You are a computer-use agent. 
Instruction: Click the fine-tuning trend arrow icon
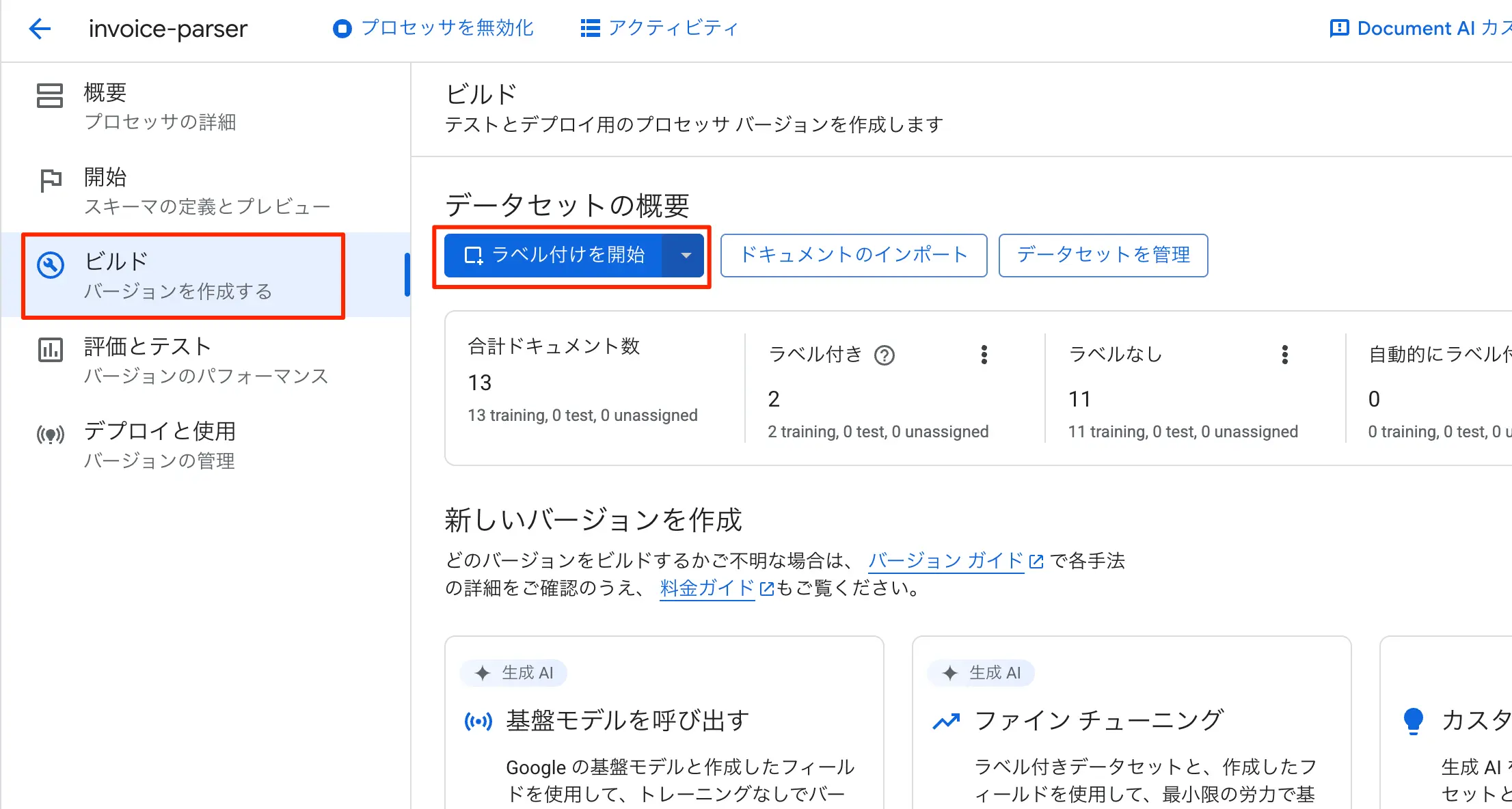tap(946, 721)
